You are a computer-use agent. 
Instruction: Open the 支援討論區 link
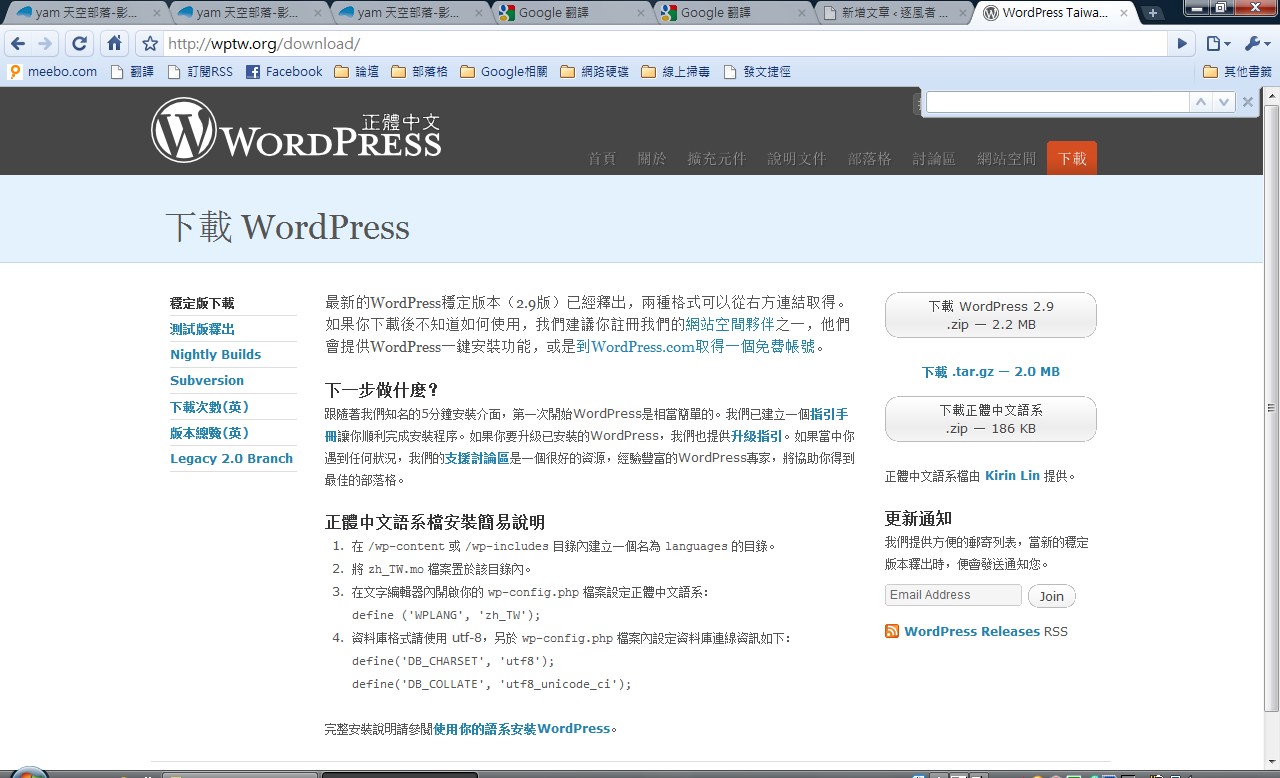point(477,458)
